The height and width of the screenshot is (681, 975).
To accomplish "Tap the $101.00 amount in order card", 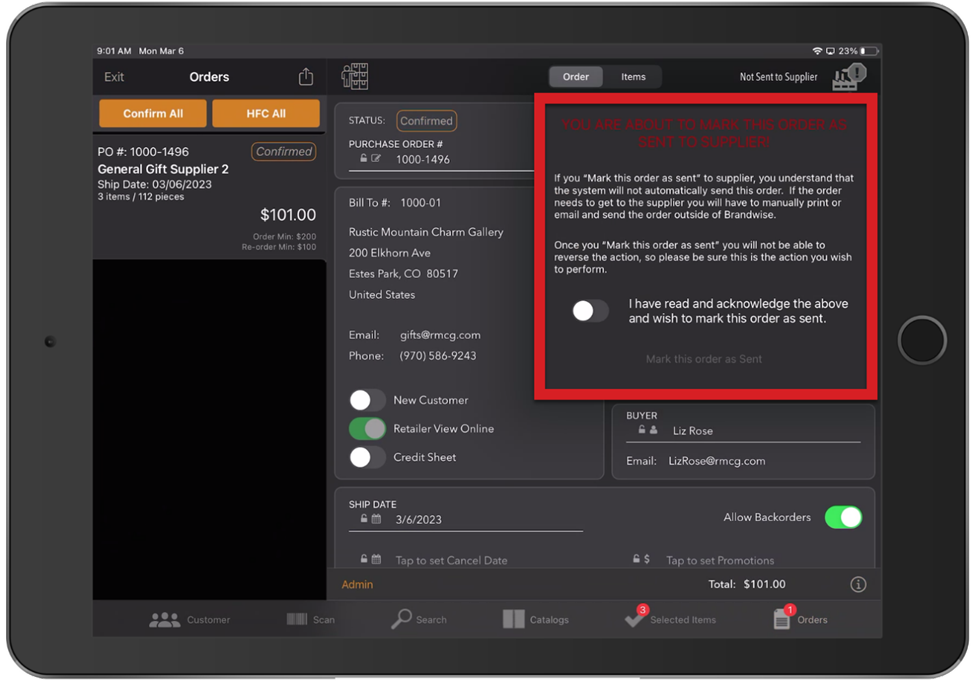I will 288,215.
